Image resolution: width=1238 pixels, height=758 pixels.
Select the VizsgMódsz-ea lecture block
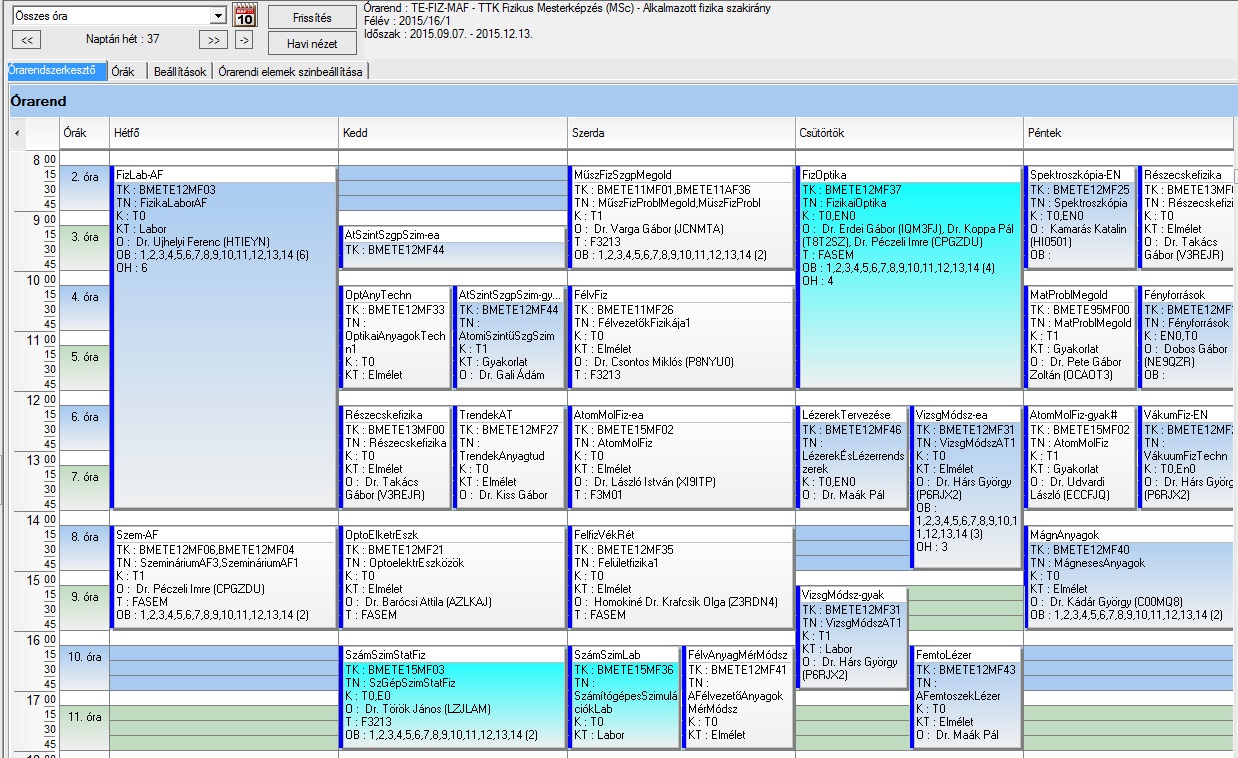click(x=966, y=488)
